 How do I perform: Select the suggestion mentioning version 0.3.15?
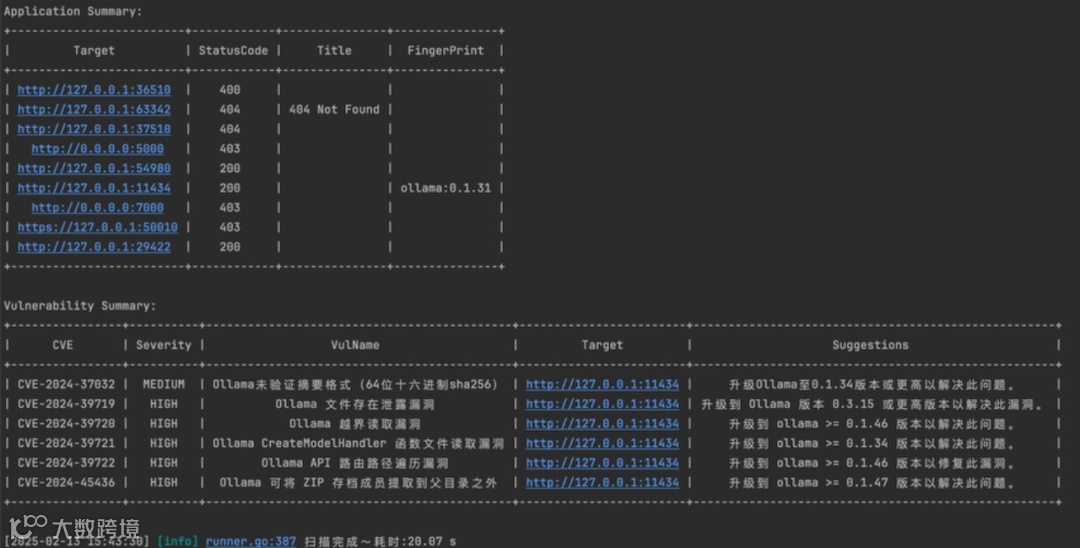click(x=873, y=404)
